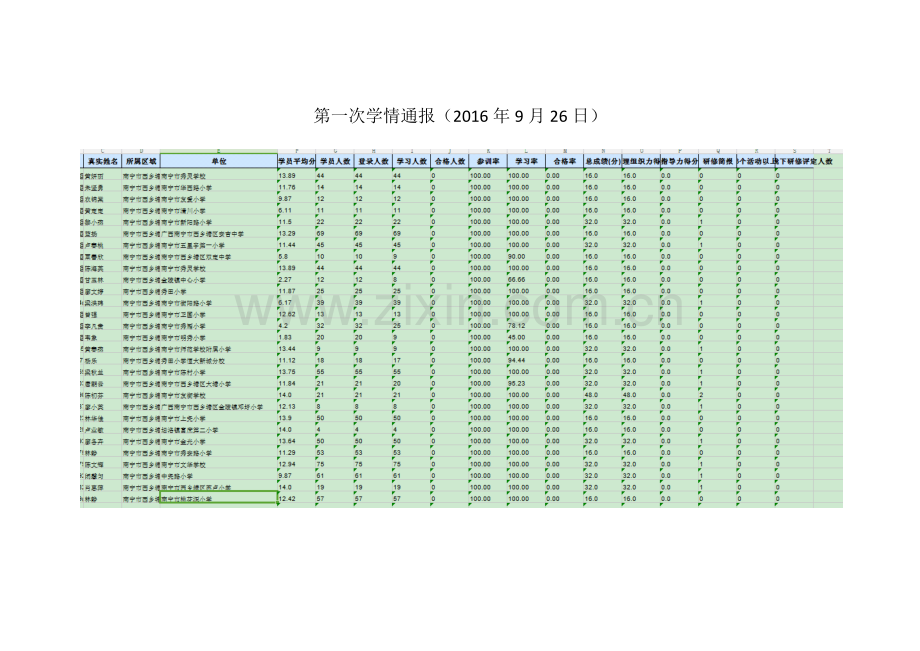Select the average score cell 13.75
This screenshot has height=651, width=920.
296,372
